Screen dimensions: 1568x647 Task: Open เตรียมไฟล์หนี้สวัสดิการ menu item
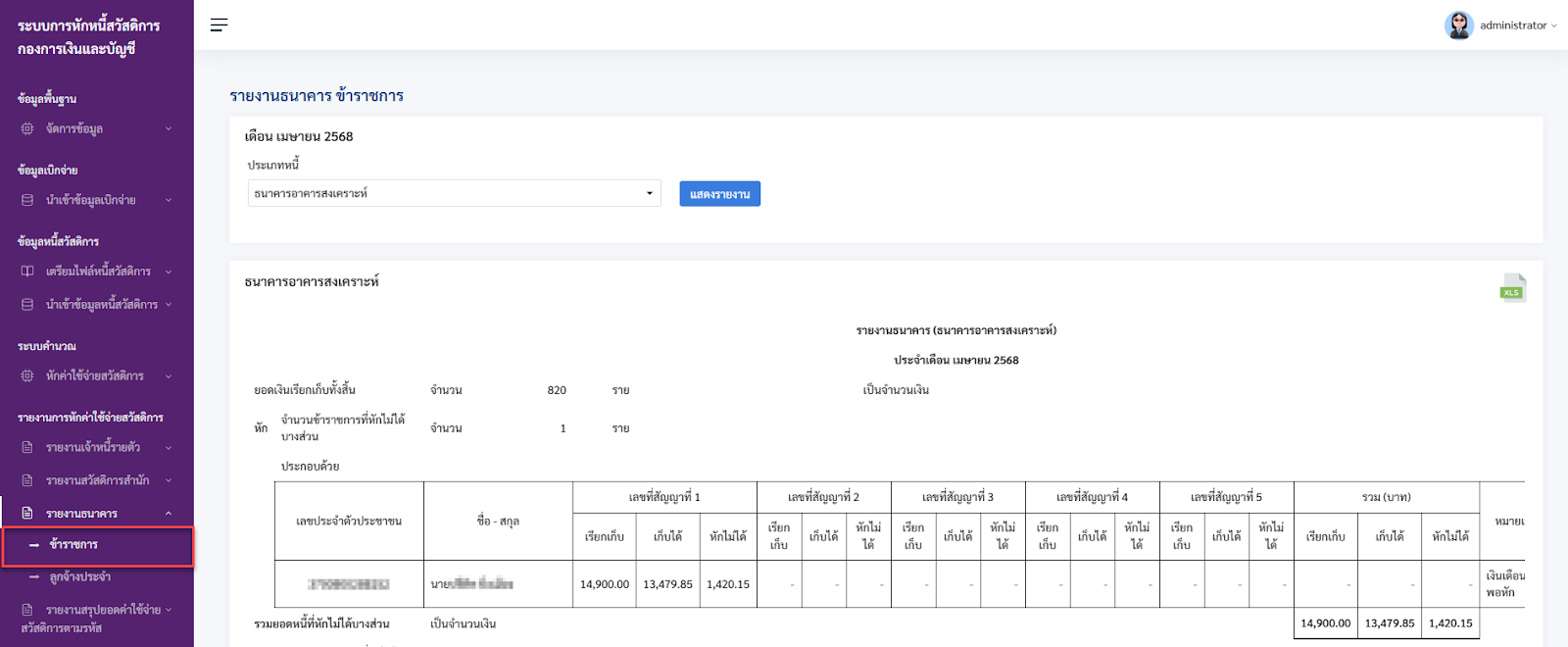[x=97, y=272]
